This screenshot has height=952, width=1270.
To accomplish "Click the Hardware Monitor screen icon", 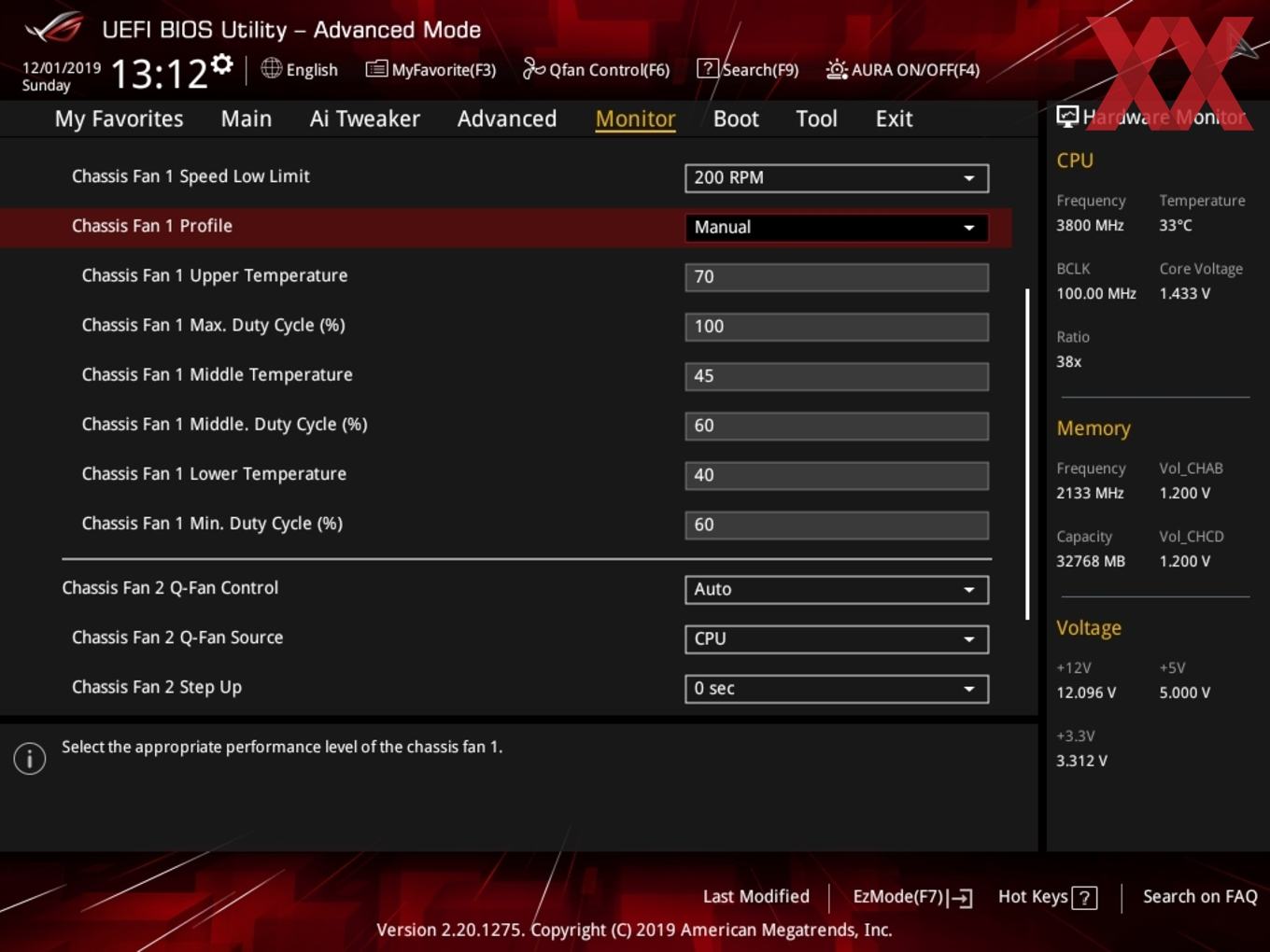I will (1067, 116).
